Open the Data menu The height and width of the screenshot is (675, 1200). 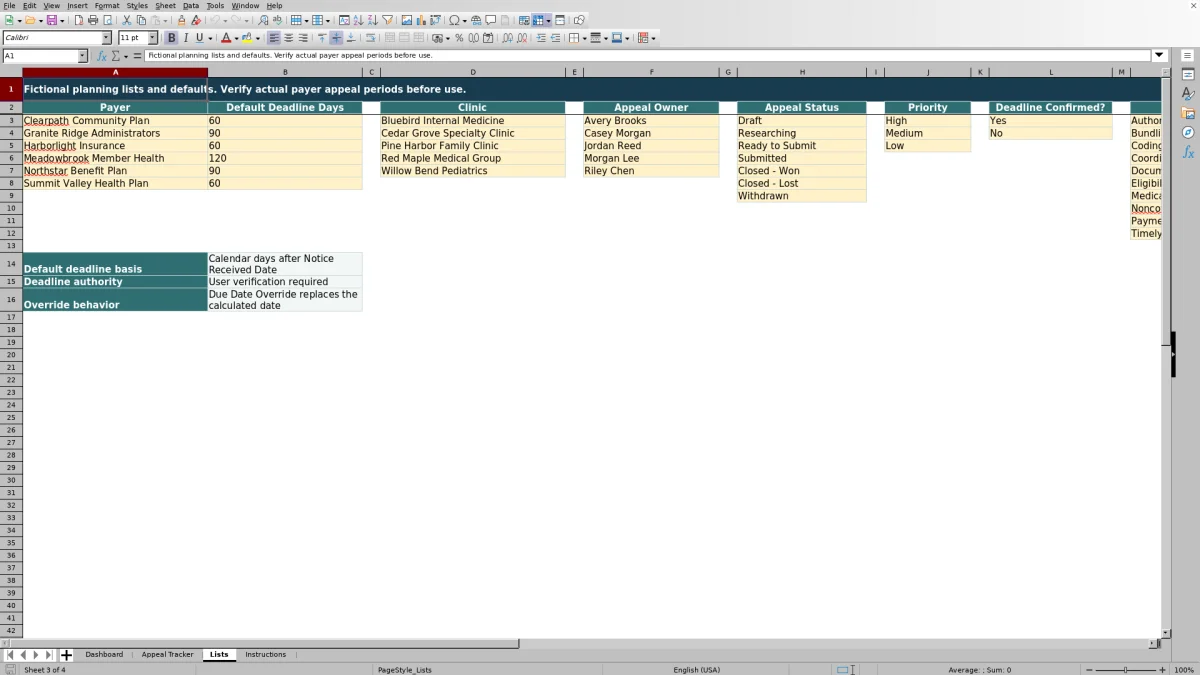[191, 6]
